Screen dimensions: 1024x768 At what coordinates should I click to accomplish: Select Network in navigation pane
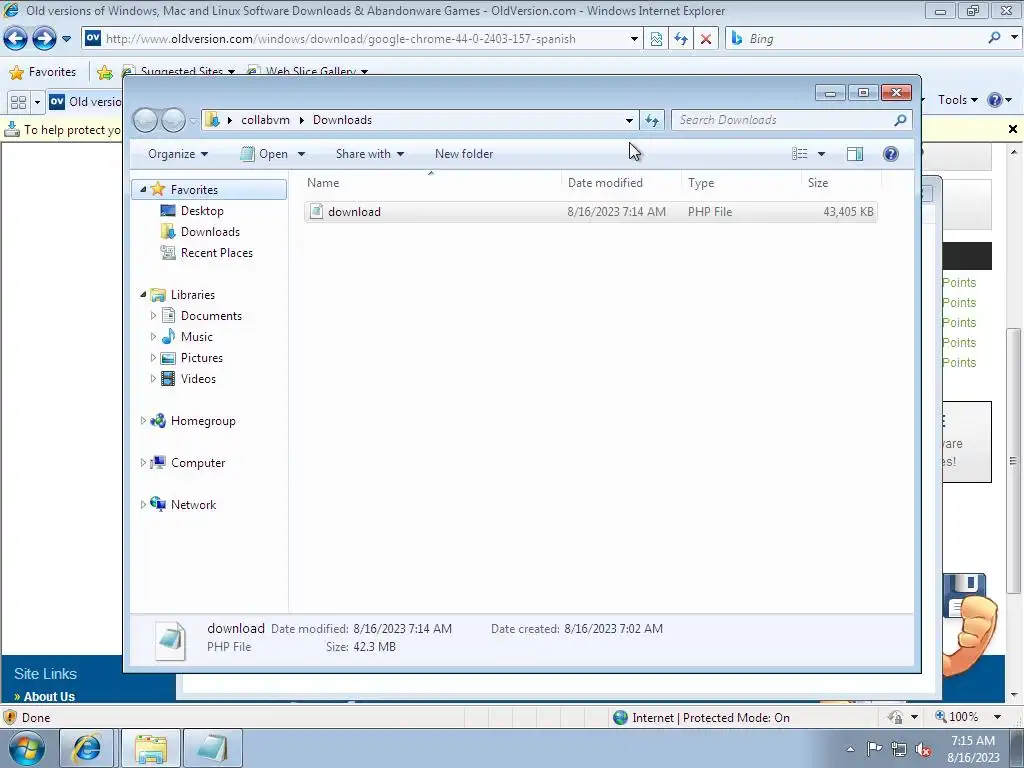193,505
